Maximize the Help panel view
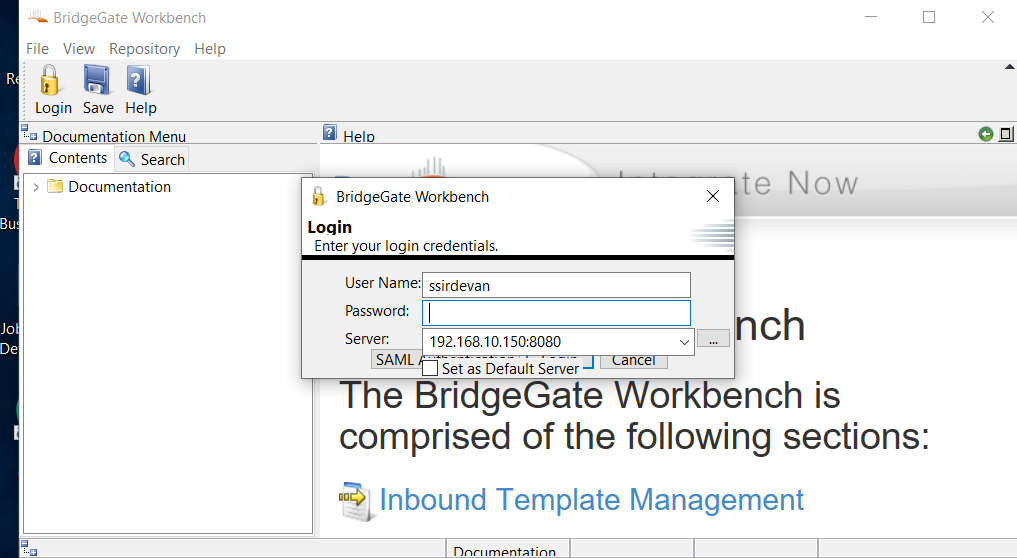 [1006, 134]
